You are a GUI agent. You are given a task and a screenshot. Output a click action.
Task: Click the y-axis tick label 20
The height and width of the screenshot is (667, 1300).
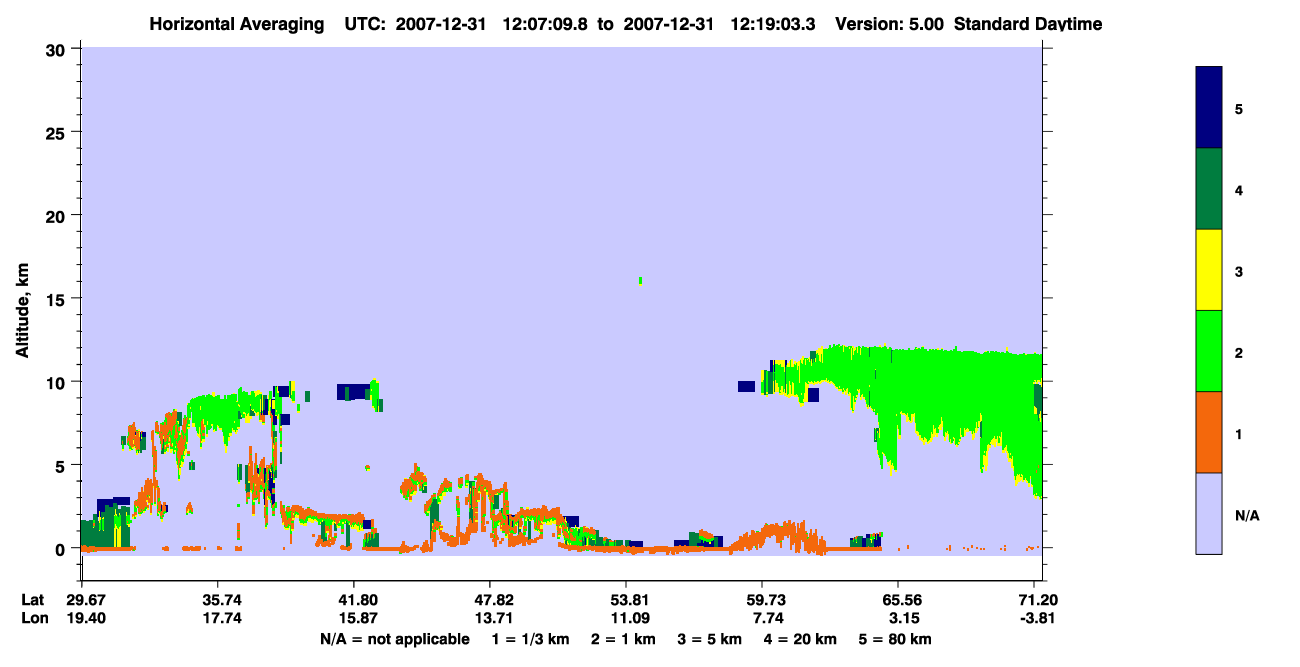point(58,215)
